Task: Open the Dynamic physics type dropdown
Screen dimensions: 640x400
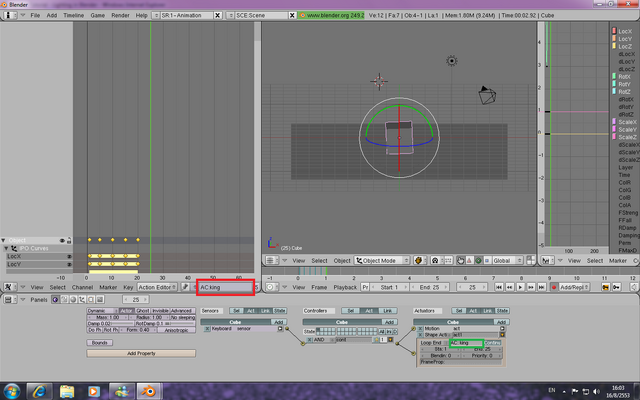Action: [103, 311]
